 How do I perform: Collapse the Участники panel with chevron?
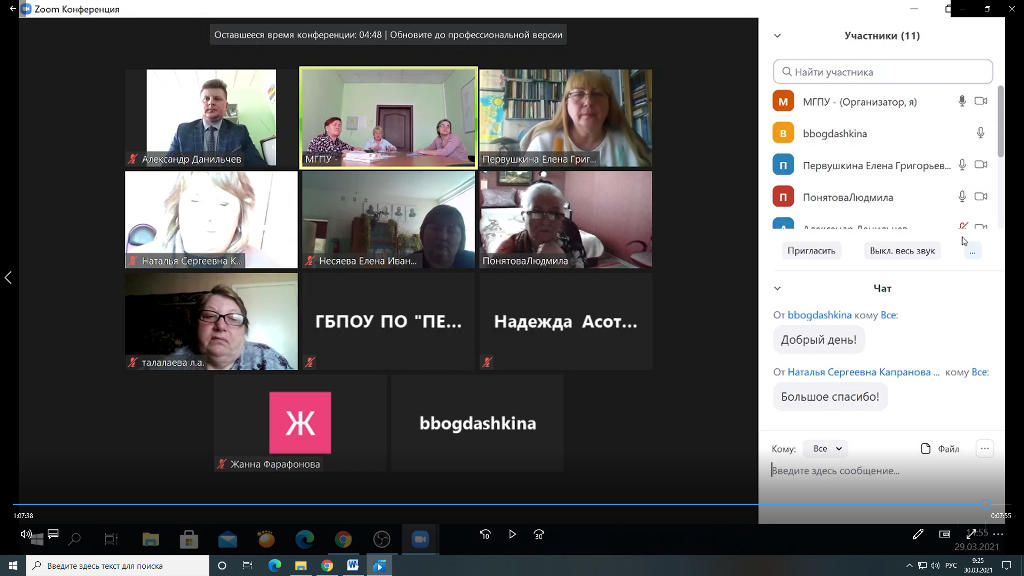pyautogui.click(x=777, y=36)
